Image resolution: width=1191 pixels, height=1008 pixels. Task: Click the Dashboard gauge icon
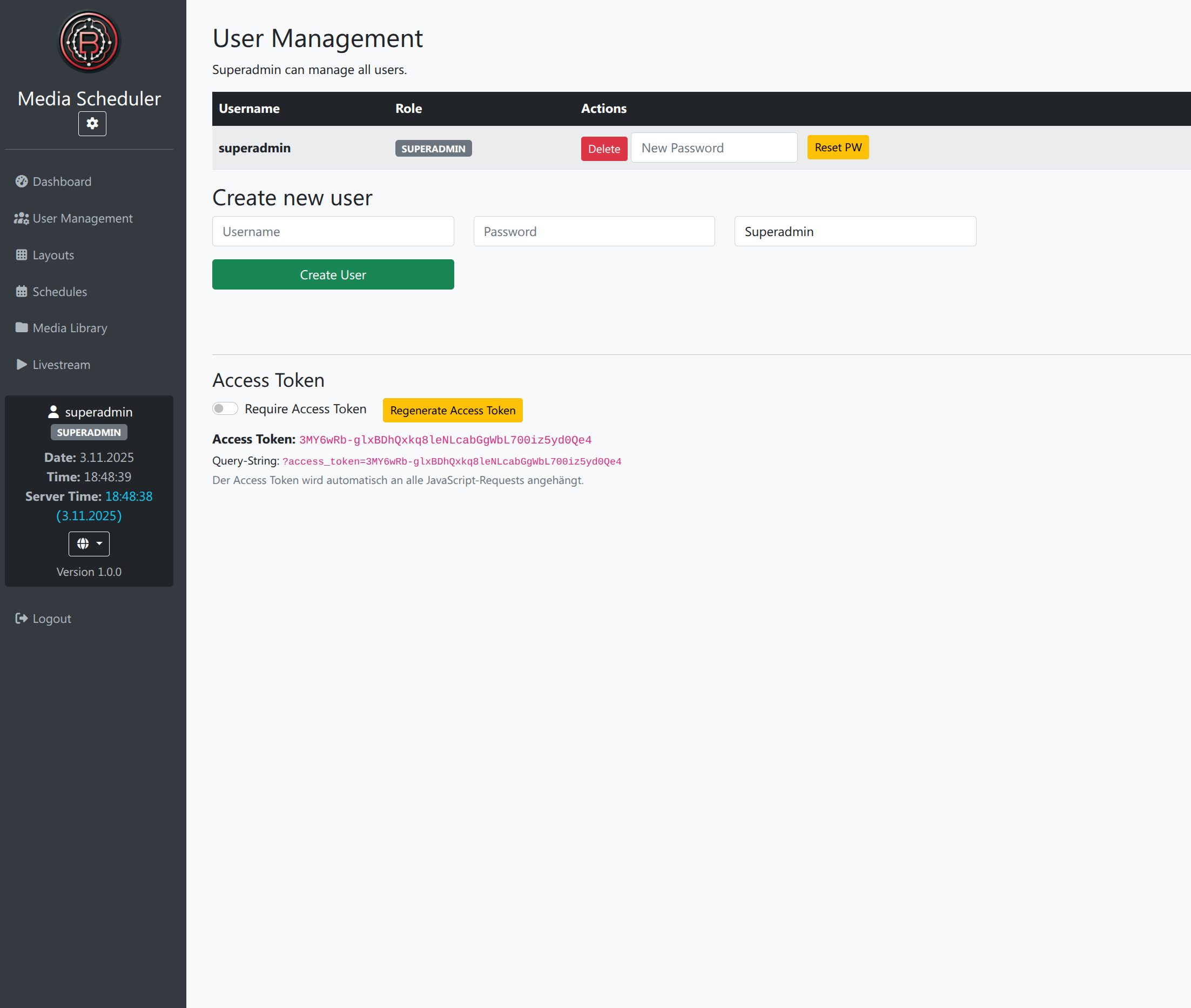22,181
